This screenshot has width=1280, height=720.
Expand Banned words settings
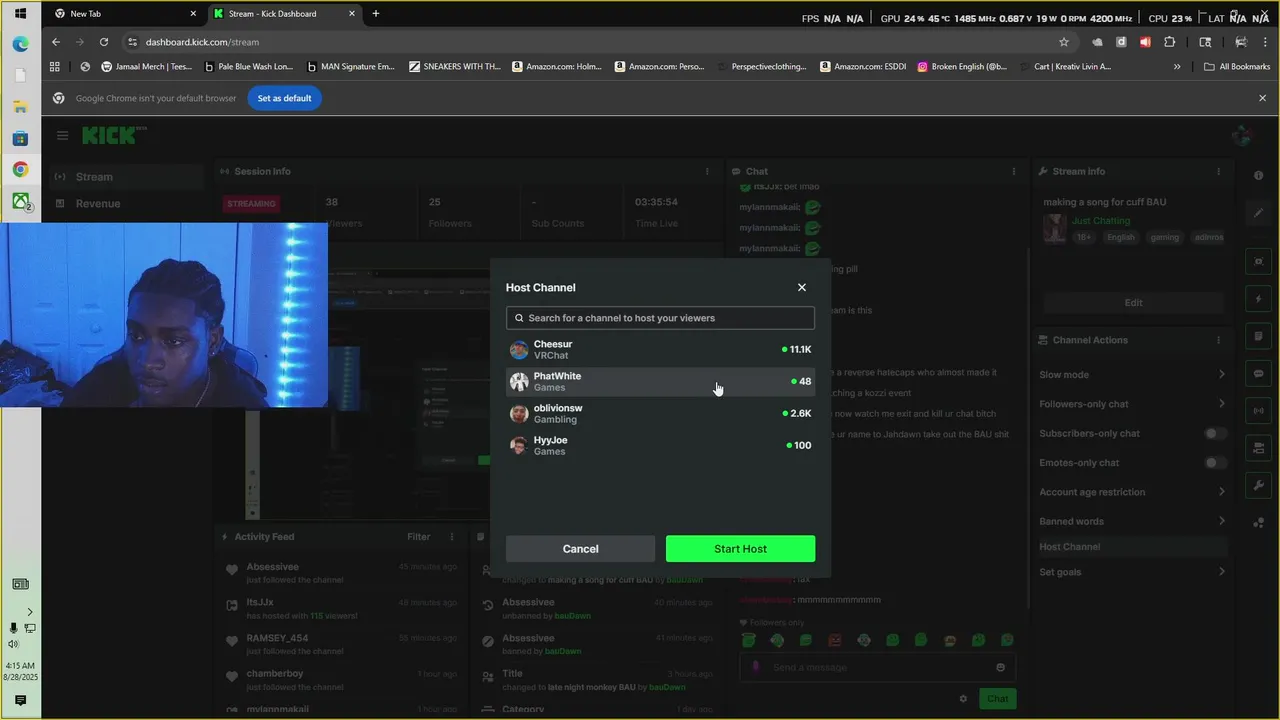click(x=1132, y=521)
